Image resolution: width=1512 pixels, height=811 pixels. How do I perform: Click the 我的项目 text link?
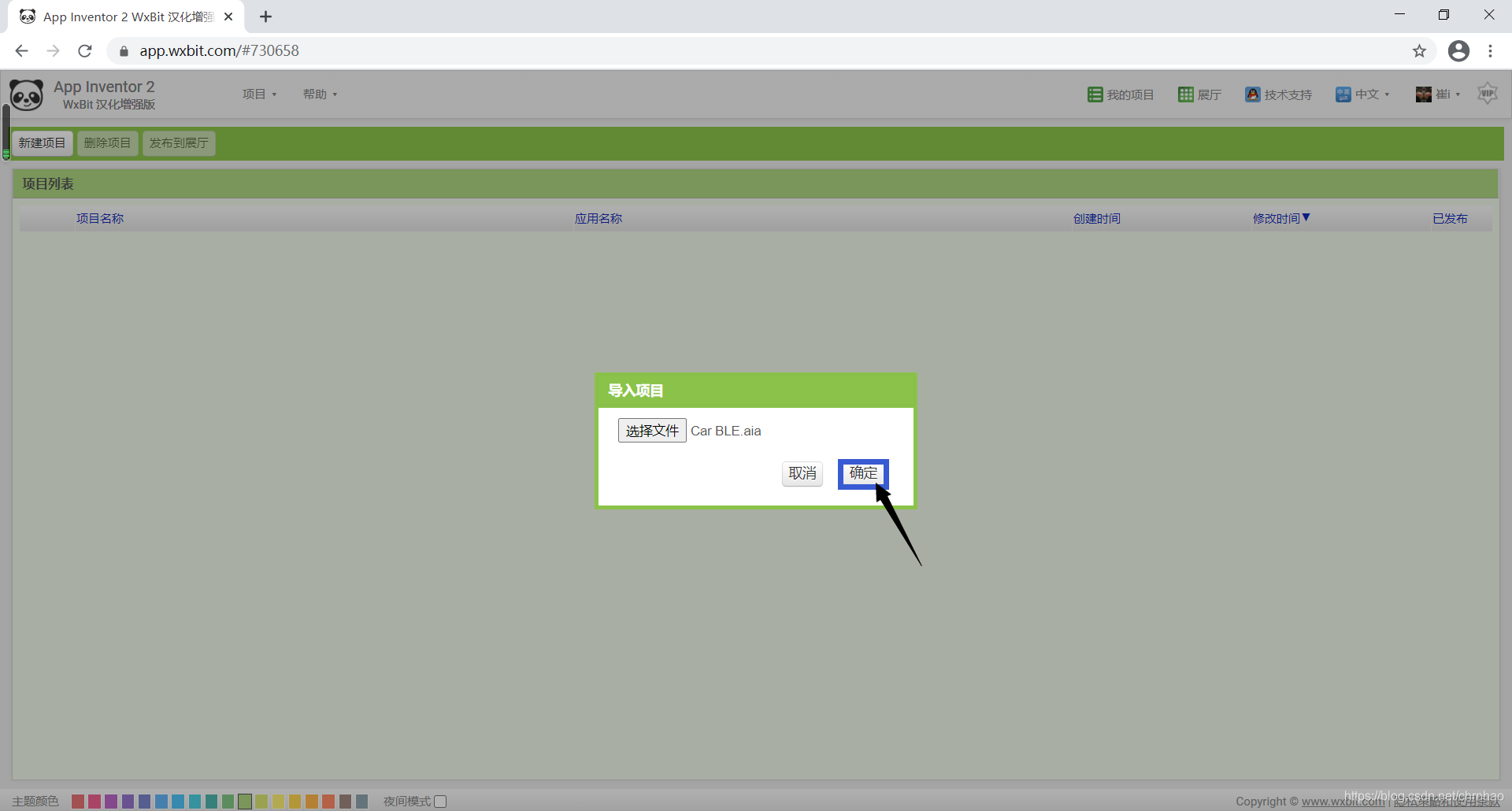click(x=1130, y=94)
